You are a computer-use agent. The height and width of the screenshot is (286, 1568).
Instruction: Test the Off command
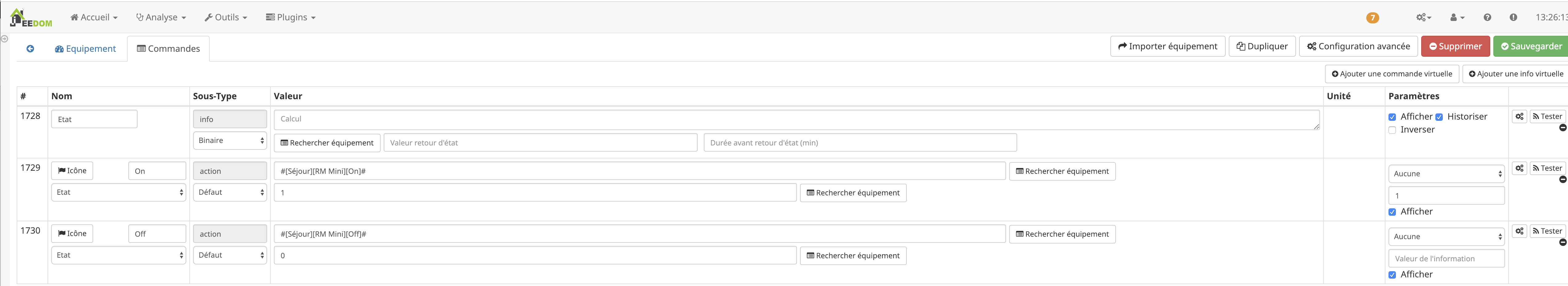tap(1547, 231)
